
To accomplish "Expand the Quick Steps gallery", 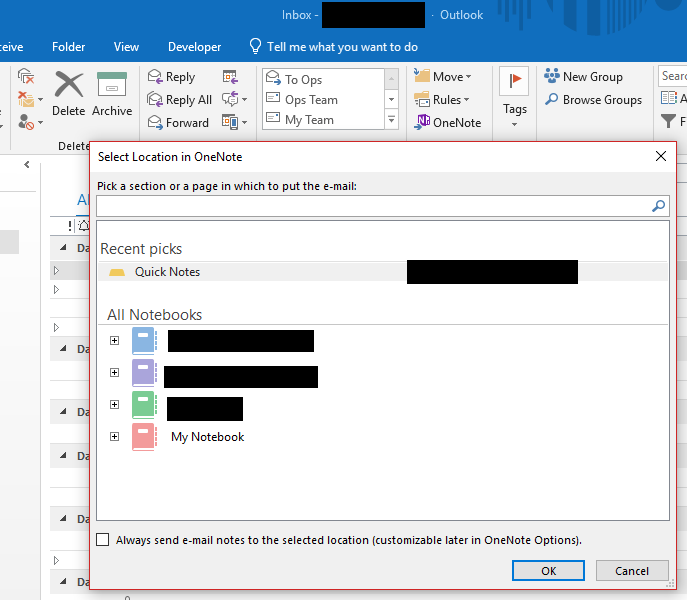I will (391, 120).
